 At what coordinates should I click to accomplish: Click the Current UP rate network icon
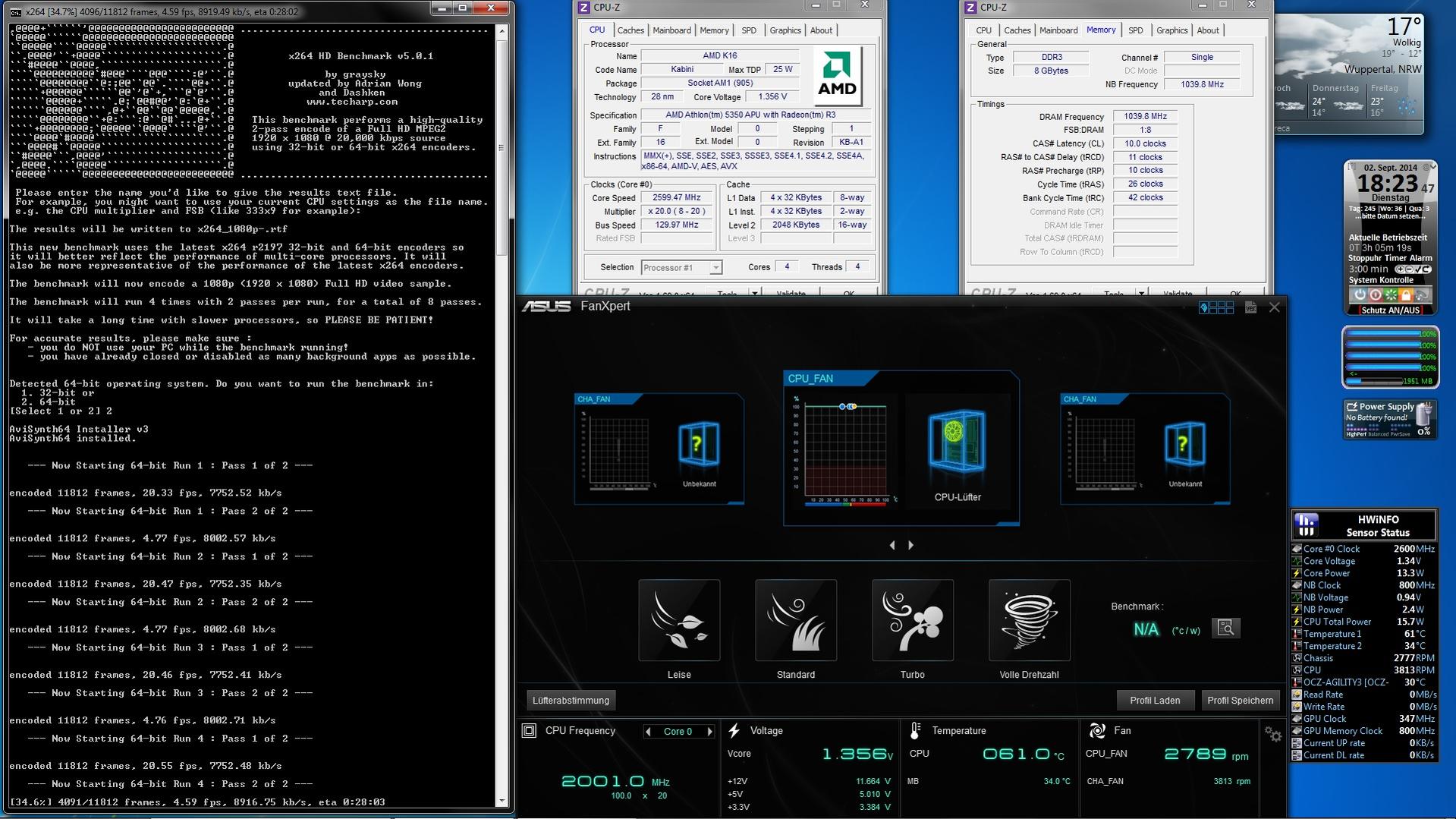coord(1297,743)
